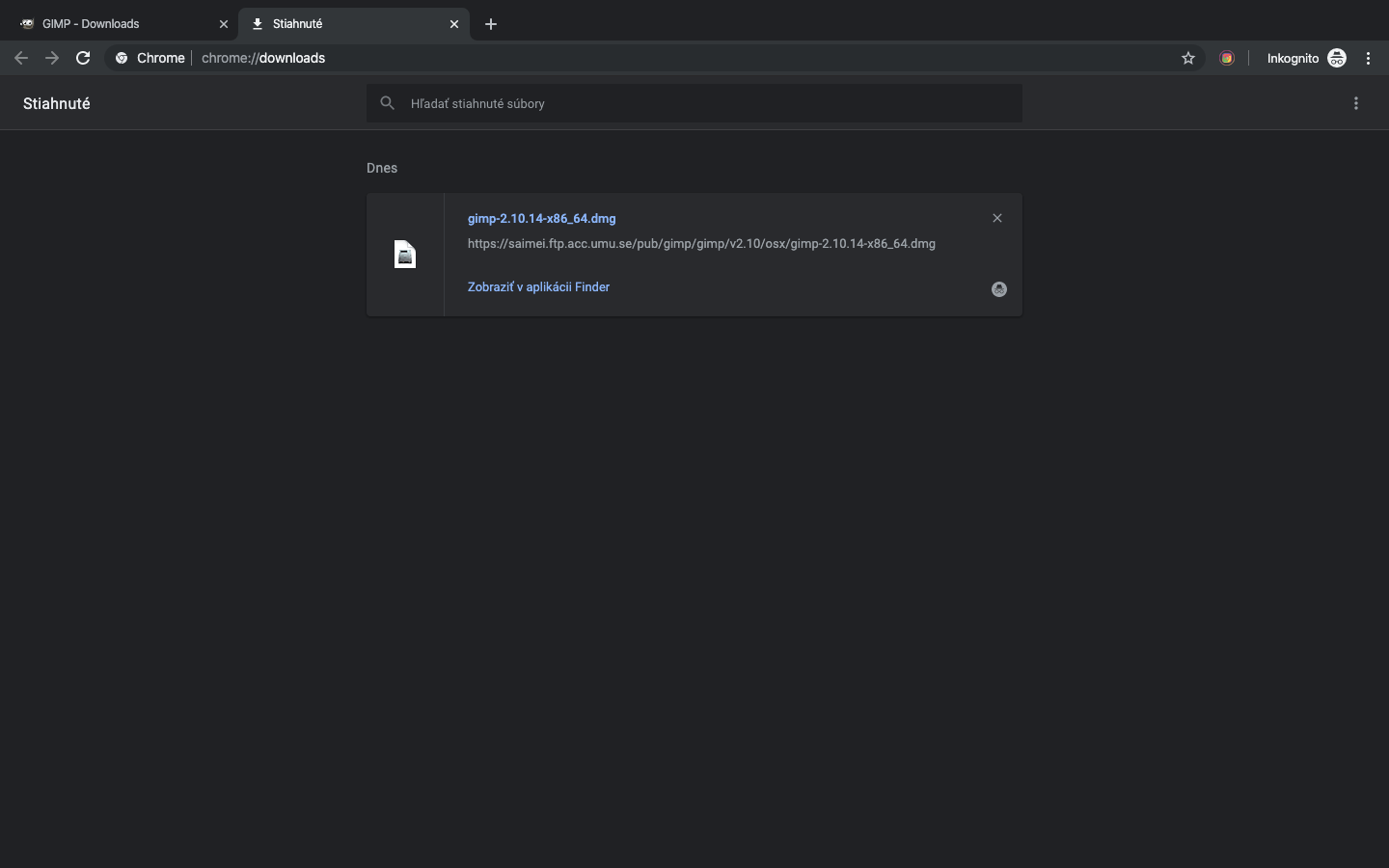The height and width of the screenshot is (868, 1389).
Task: Close the GIMP - Downloads tab
Action: [224, 24]
